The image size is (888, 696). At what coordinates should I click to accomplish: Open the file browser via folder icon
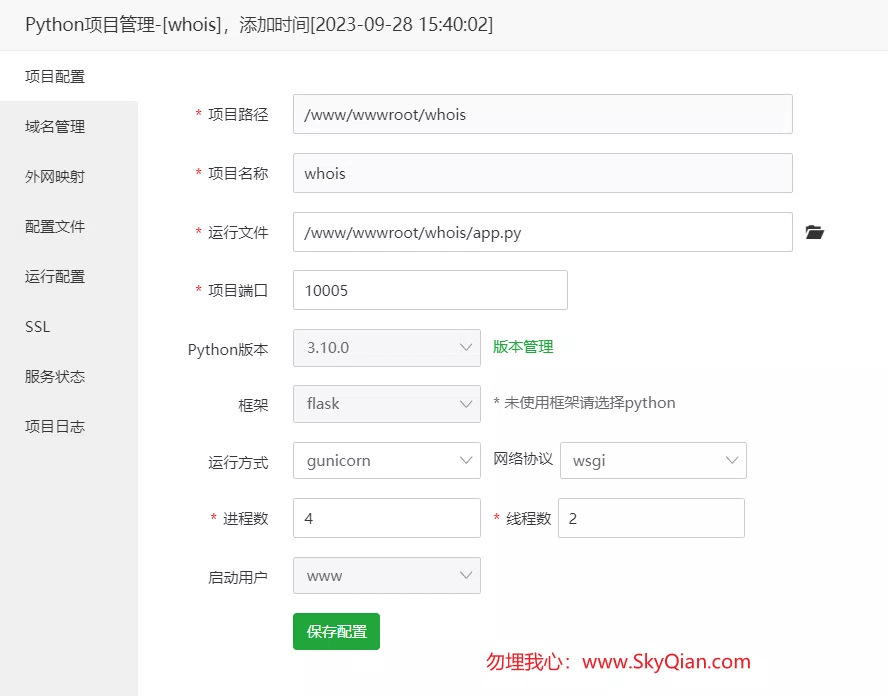[x=815, y=232]
